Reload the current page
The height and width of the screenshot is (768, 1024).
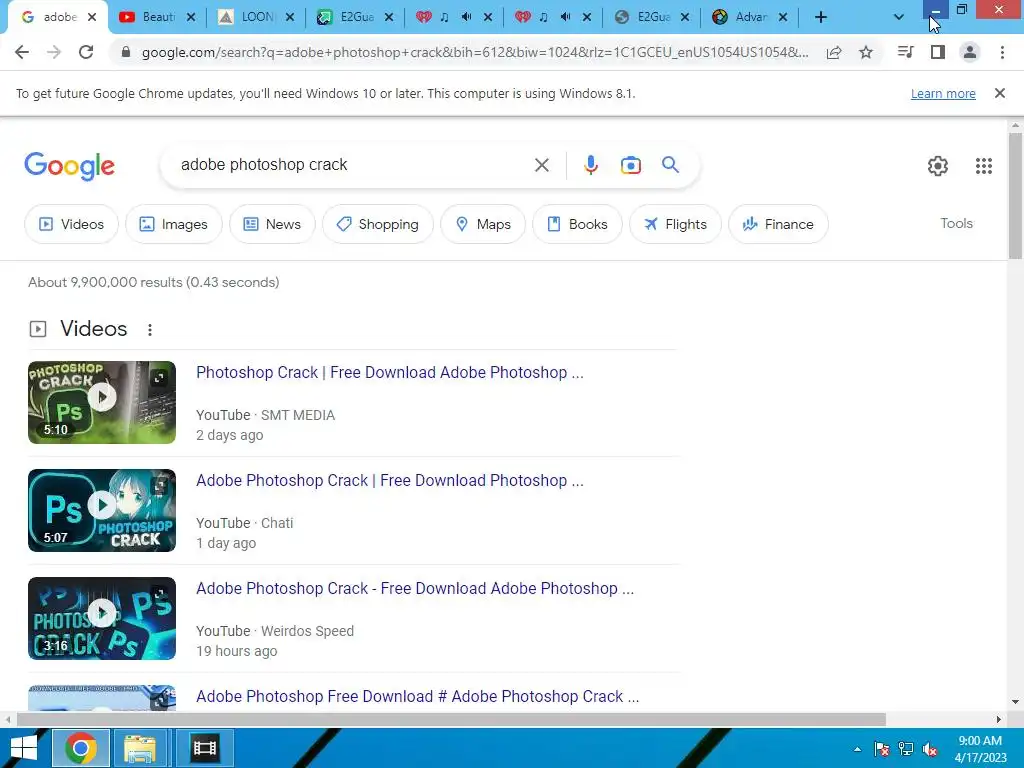[86, 52]
